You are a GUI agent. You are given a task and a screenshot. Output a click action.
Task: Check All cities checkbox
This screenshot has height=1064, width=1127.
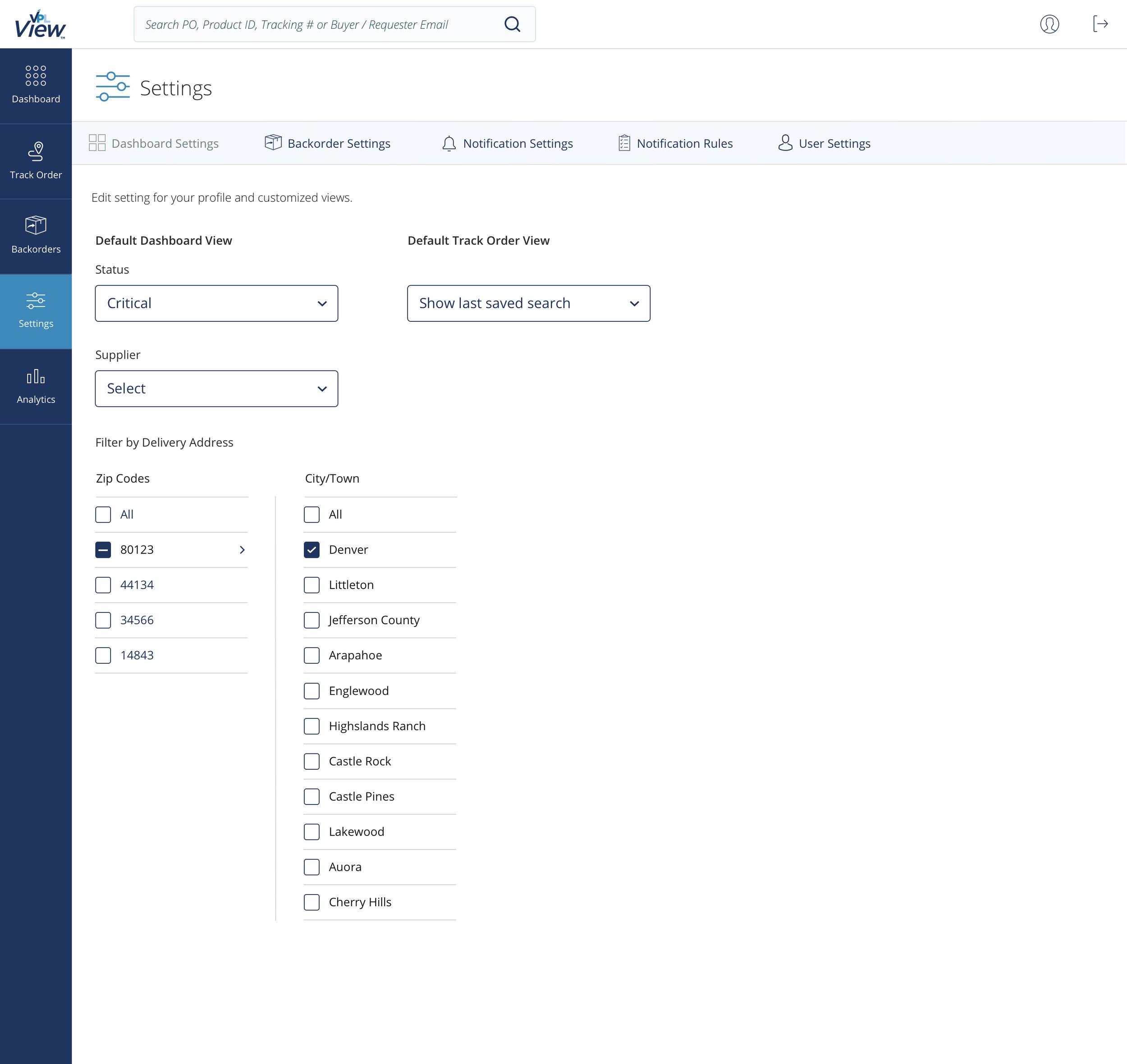click(312, 514)
